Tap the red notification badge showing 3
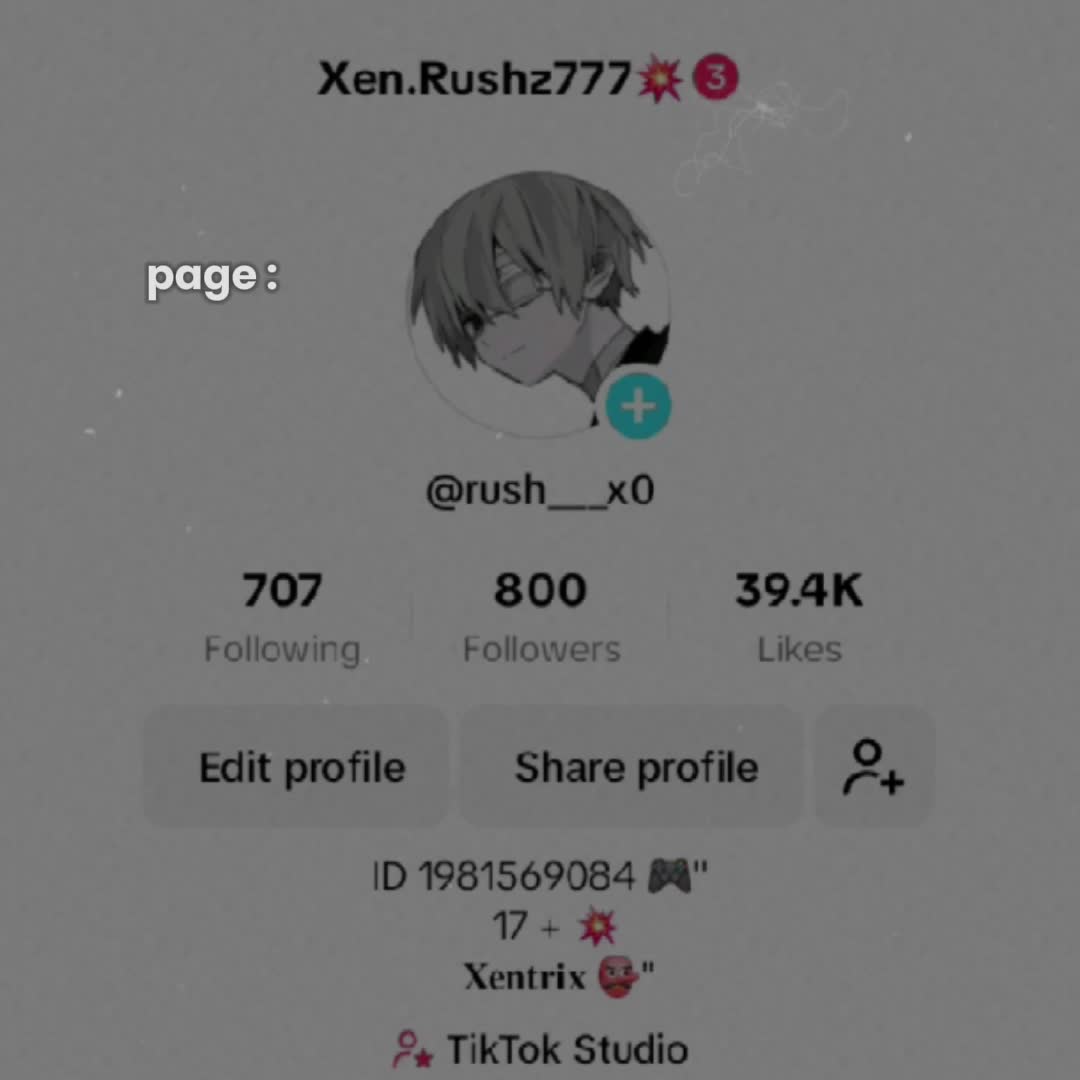This screenshot has width=1080, height=1080. coord(716,79)
